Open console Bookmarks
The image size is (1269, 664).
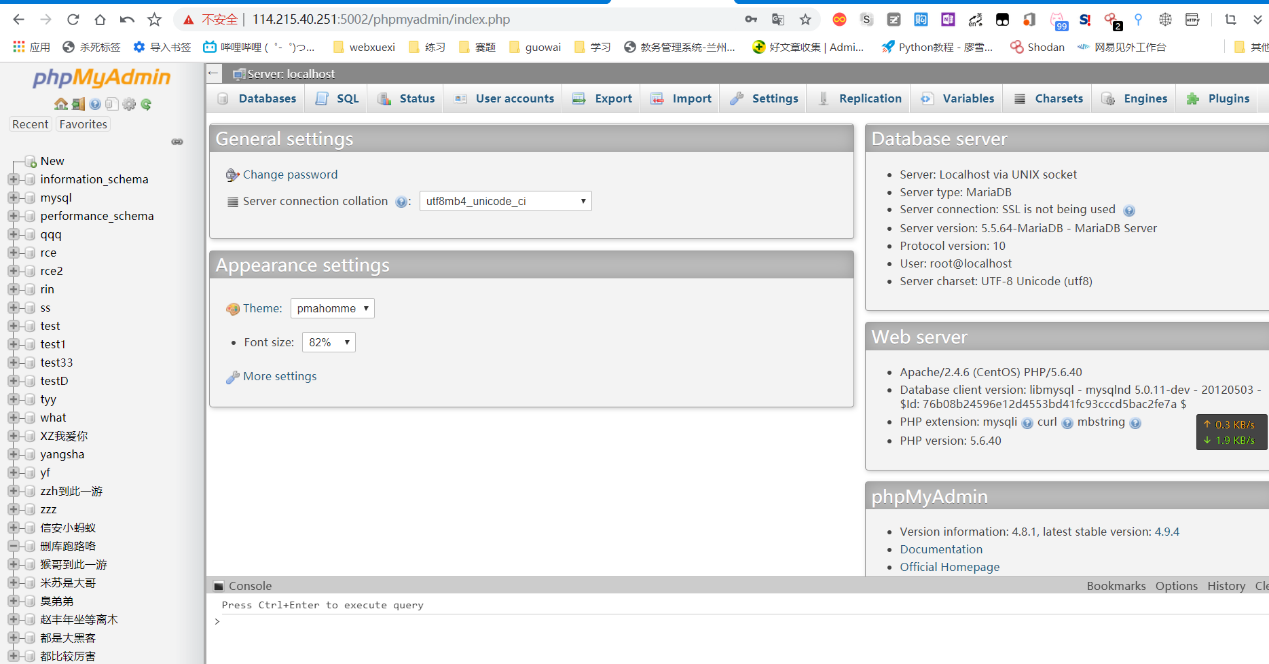coord(1116,586)
